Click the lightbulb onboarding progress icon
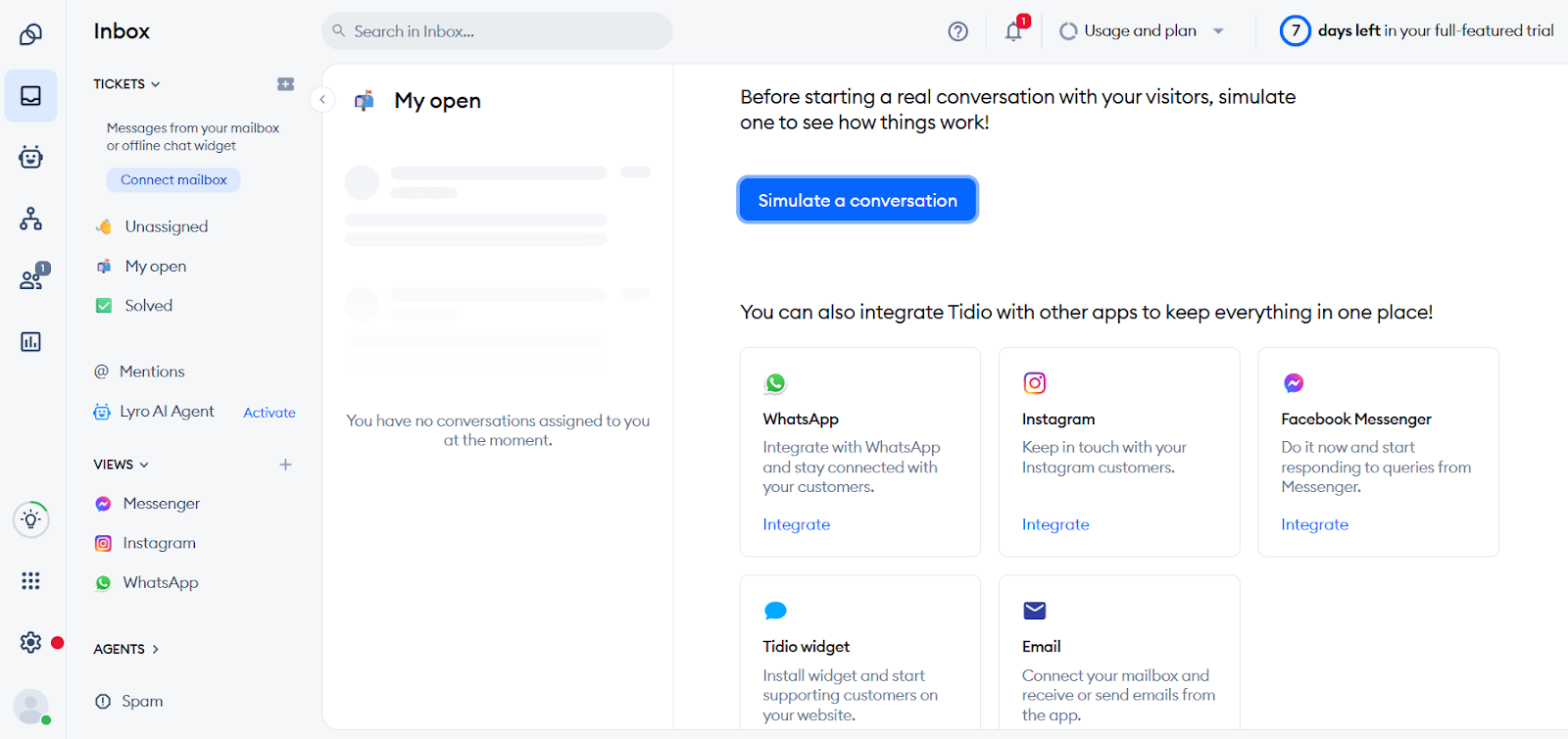The image size is (1568, 739). point(31,519)
